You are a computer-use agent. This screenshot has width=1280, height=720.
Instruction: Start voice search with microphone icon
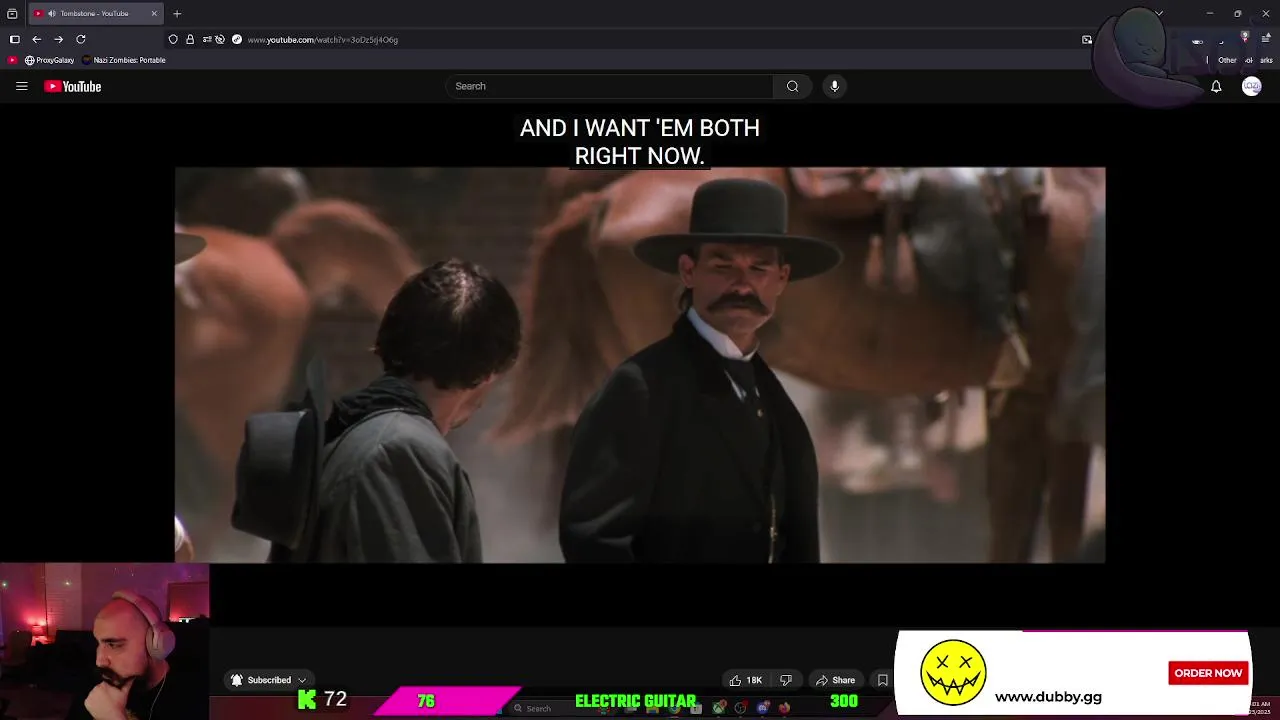(x=834, y=86)
